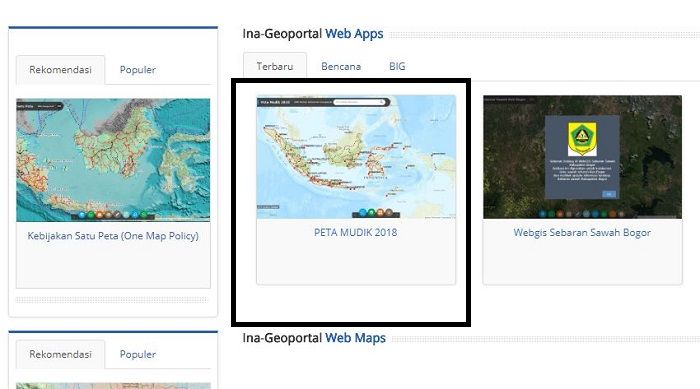Open Rekomendasi tab in the Web Maps sidebar panel
The image size is (700, 389).
coord(60,354)
